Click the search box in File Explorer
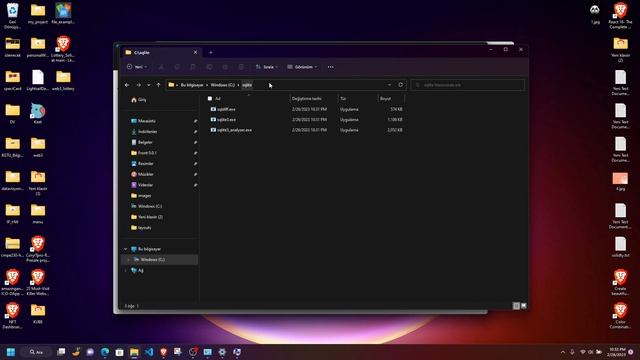640x360 pixels. pyautogui.click(x=467, y=85)
